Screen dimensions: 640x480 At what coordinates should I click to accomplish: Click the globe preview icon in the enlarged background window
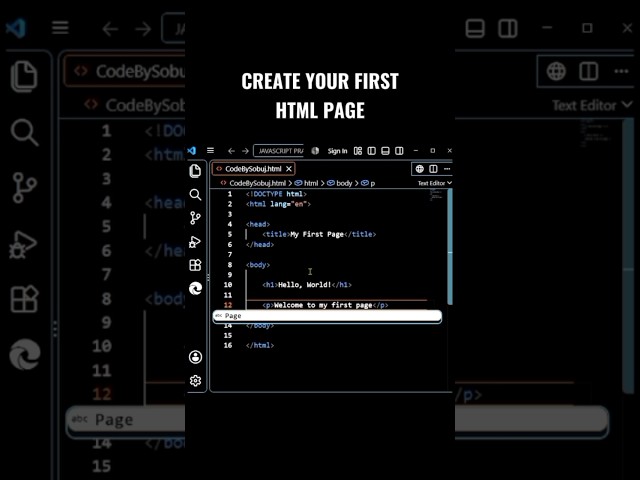[x=556, y=71]
